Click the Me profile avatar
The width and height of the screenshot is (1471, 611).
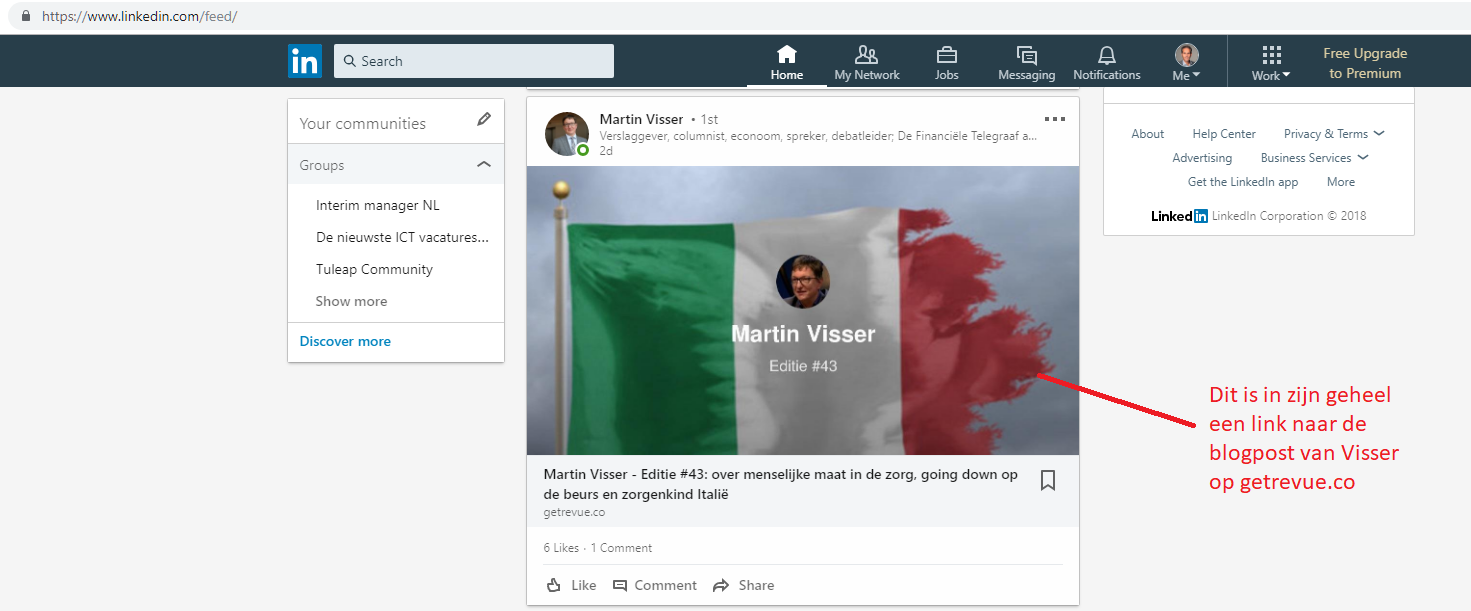1187,55
